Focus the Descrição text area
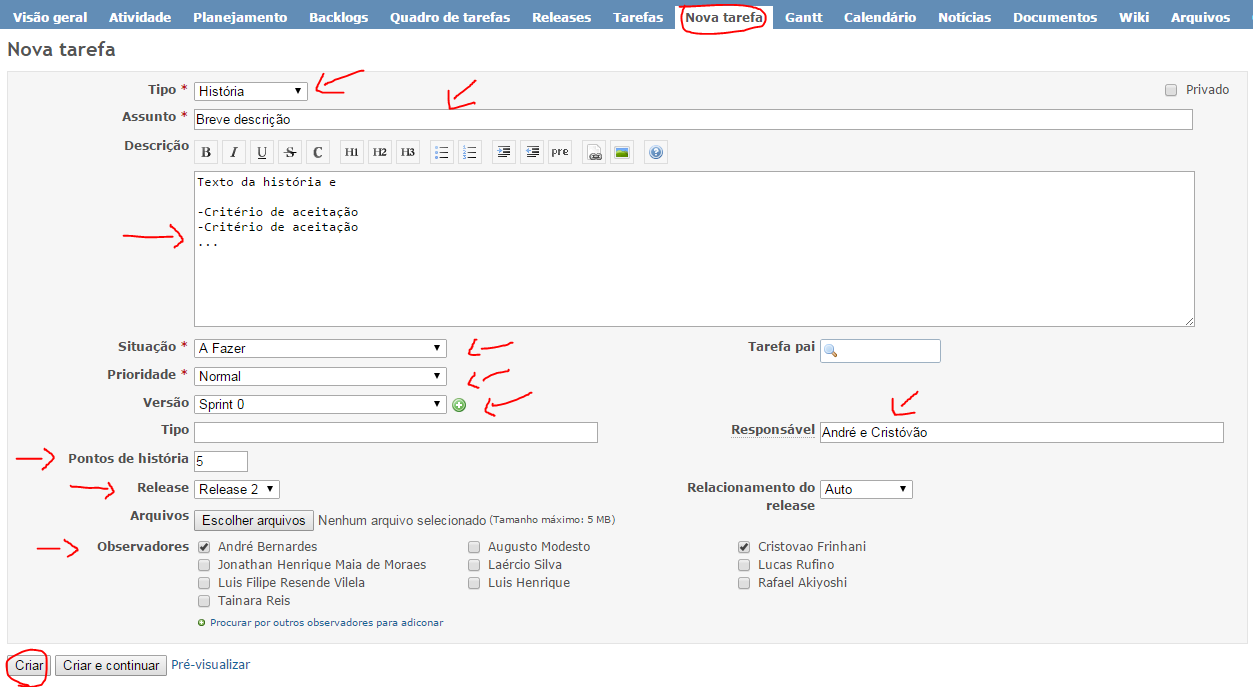Screen dimensions: 1253x687 [694, 249]
